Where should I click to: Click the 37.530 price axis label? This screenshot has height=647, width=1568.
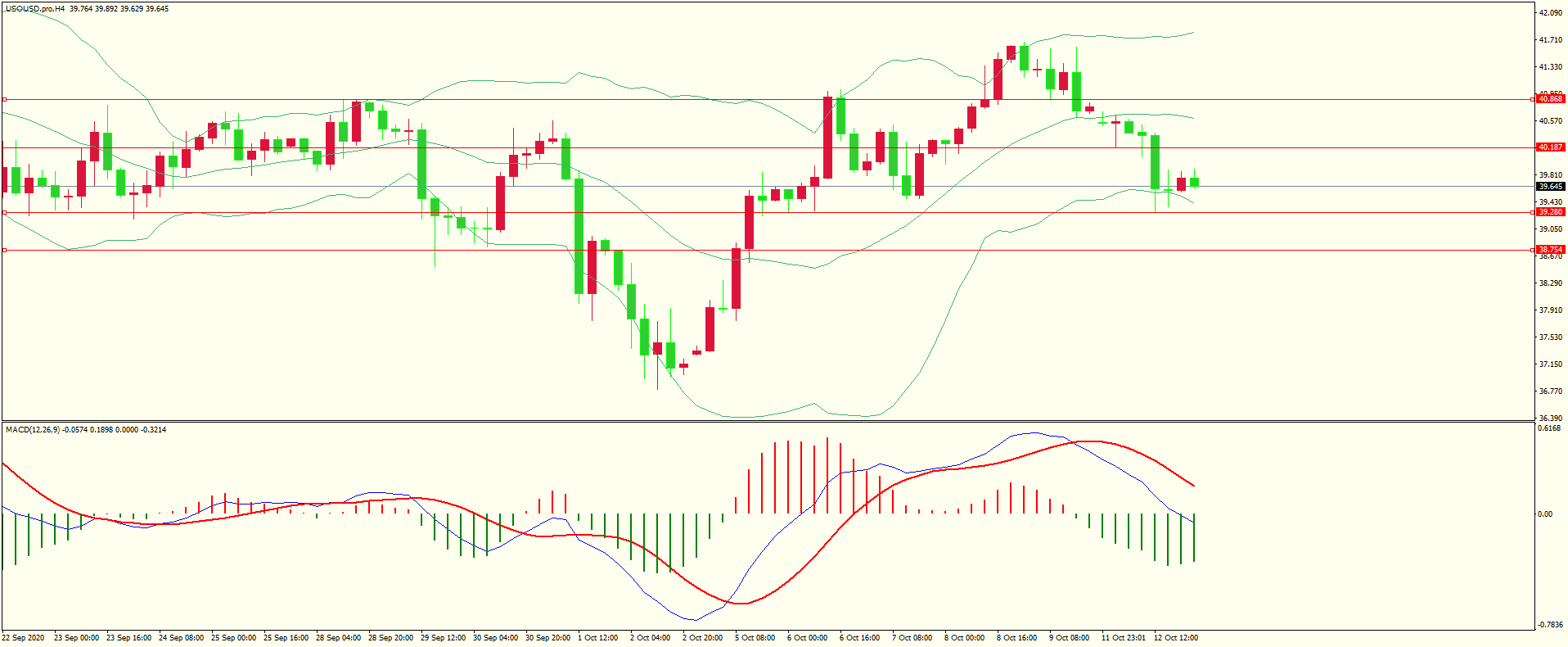click(x=1551, y=337)
